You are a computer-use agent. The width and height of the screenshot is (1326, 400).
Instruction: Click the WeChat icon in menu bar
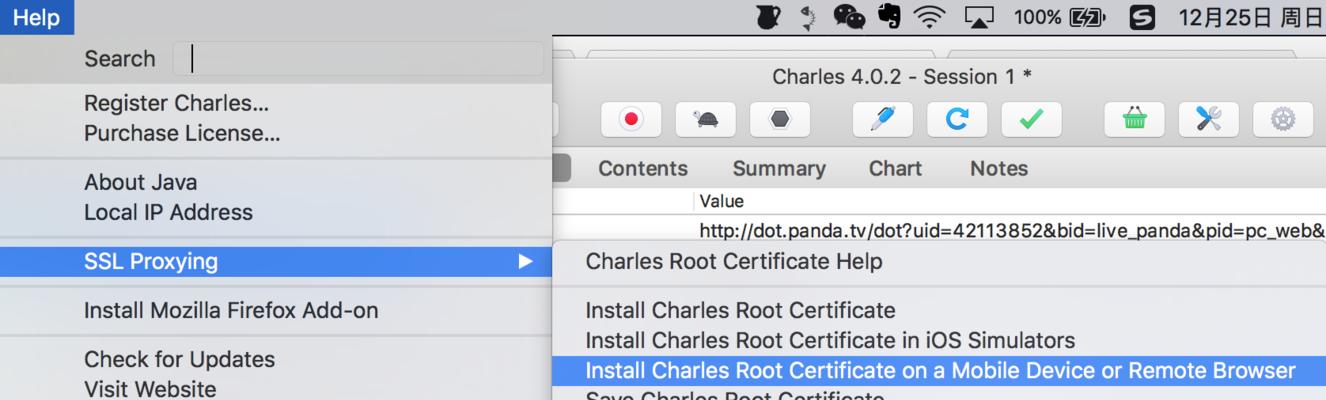[x=849, y=17]
